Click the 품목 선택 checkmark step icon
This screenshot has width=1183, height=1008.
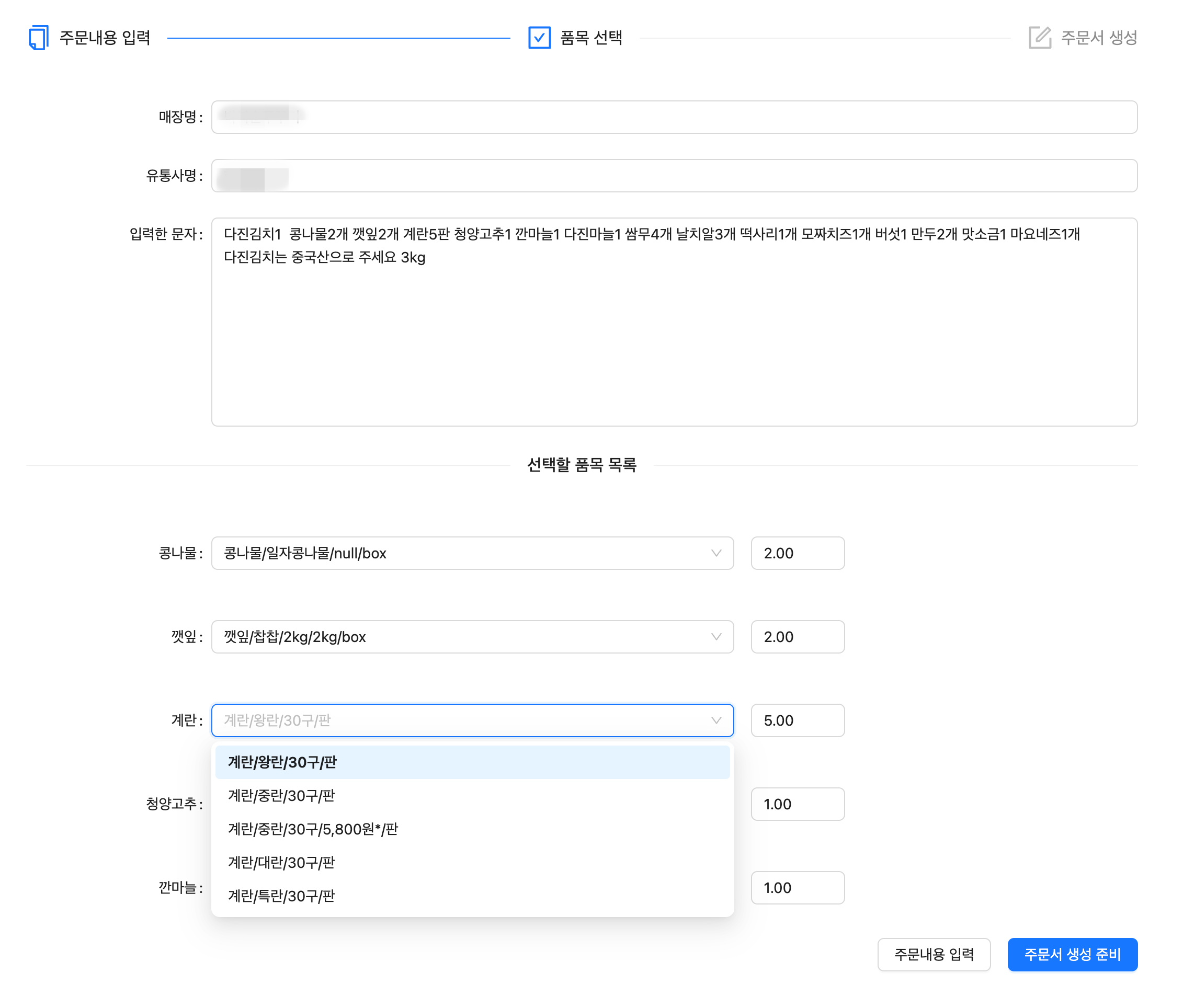pos(539,38)
